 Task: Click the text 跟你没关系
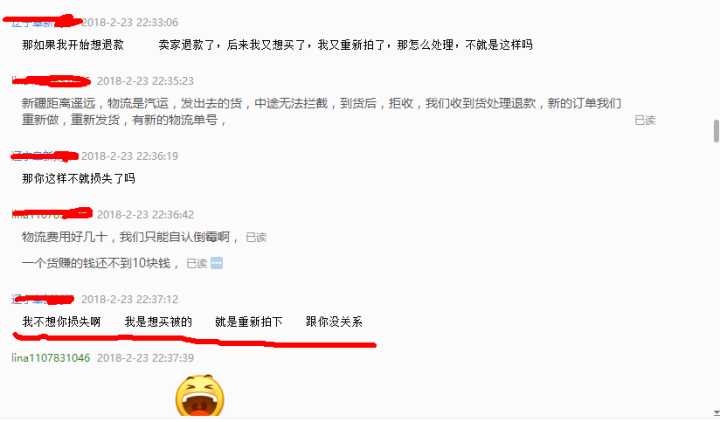[x=334, y=322]
